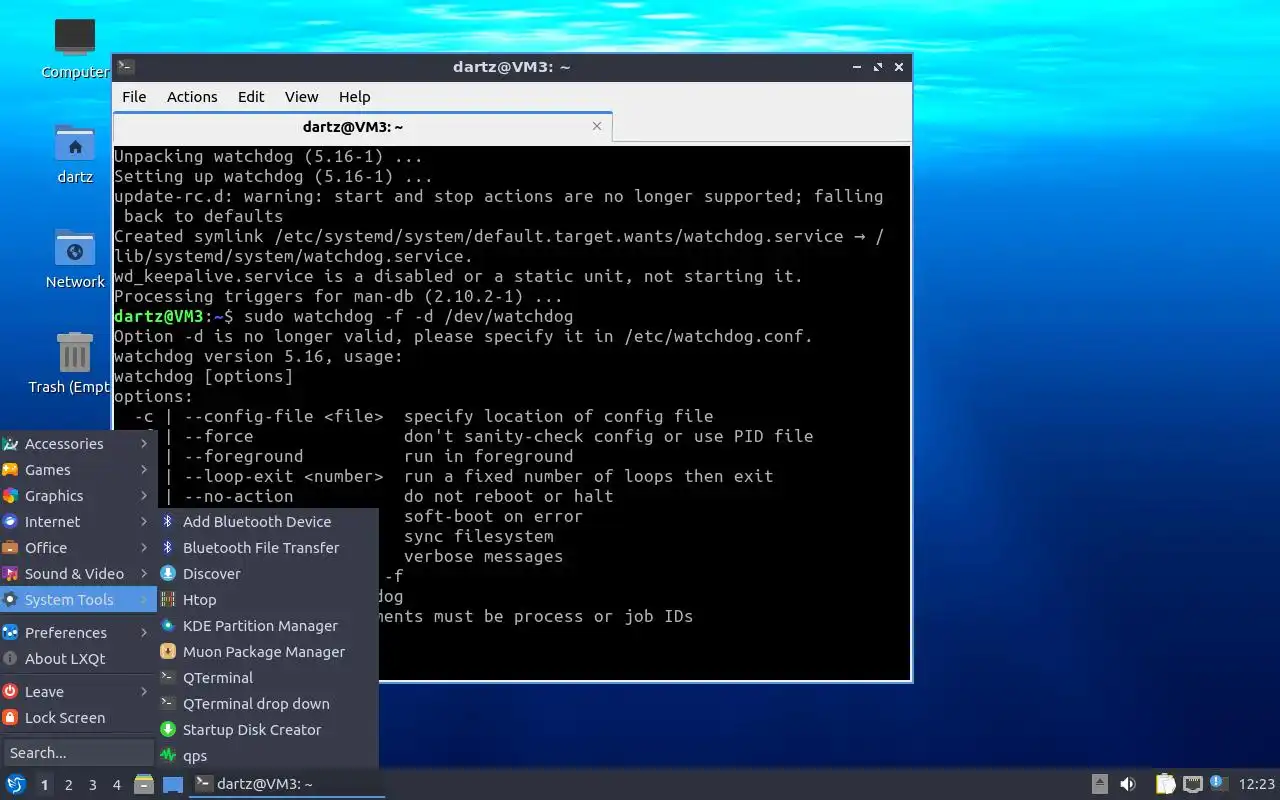Click the menu Search field
Viewport: 1280px width, 800px height.
78,752
